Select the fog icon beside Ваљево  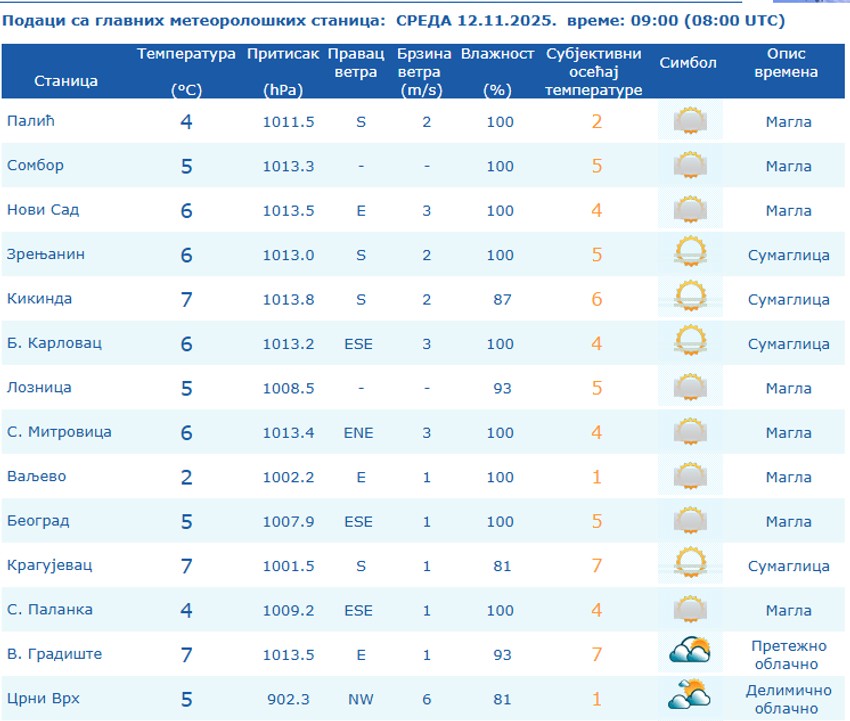[x=687, y=477]
